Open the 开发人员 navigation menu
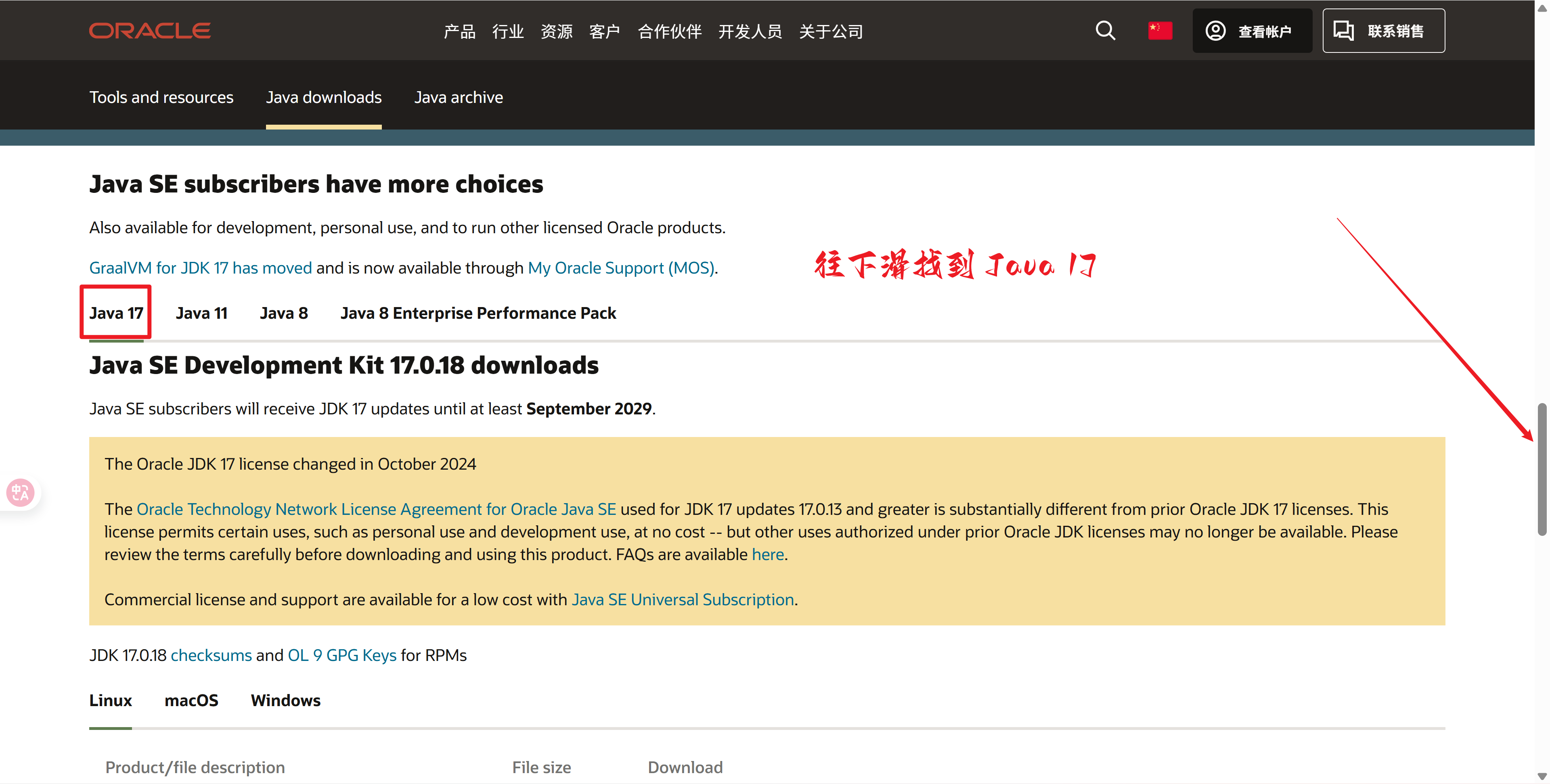Viewport: 1550px width, 784px height. click(750, 31)
